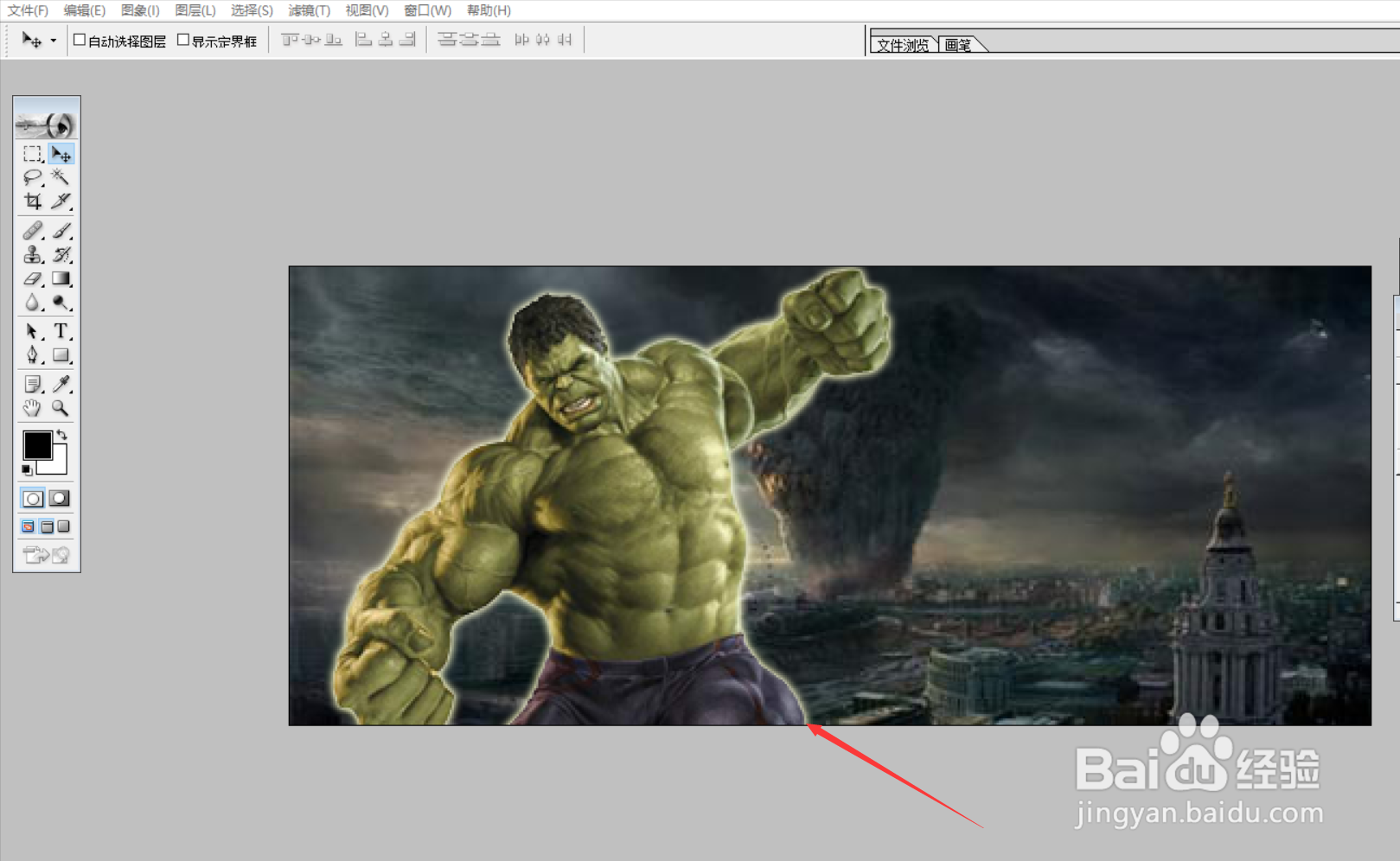The image size is (1400, 861).
Task: Open Adobe Online from toolbox header image
Action: [47, 124]
